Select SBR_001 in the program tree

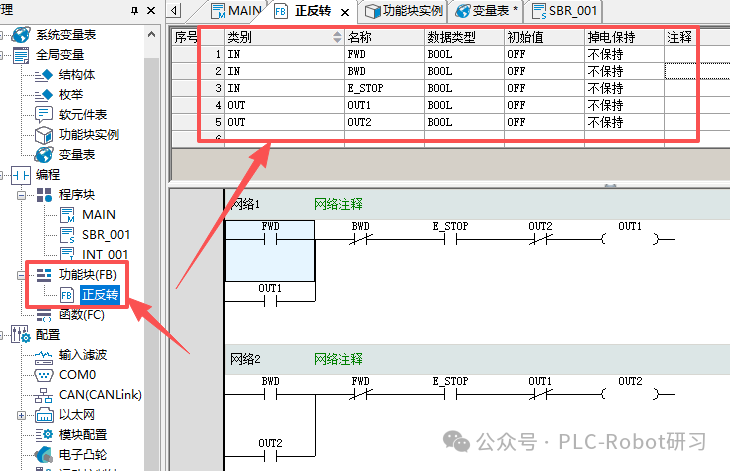106,235
